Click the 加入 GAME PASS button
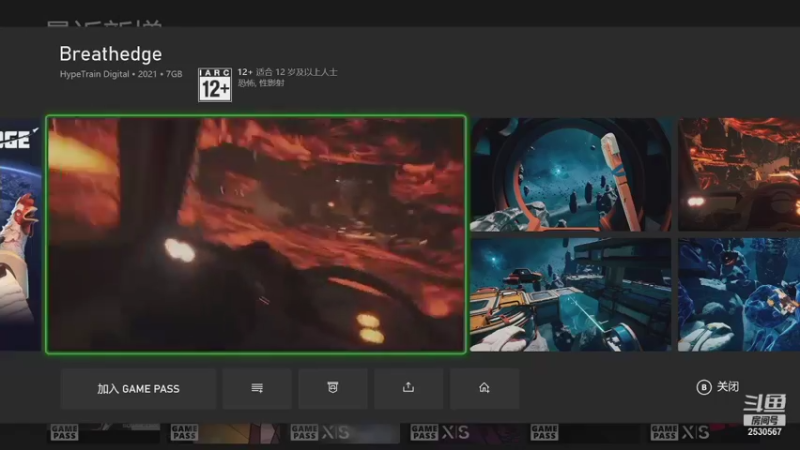This screenshot has height=450, width=800. tap(138, 389)
